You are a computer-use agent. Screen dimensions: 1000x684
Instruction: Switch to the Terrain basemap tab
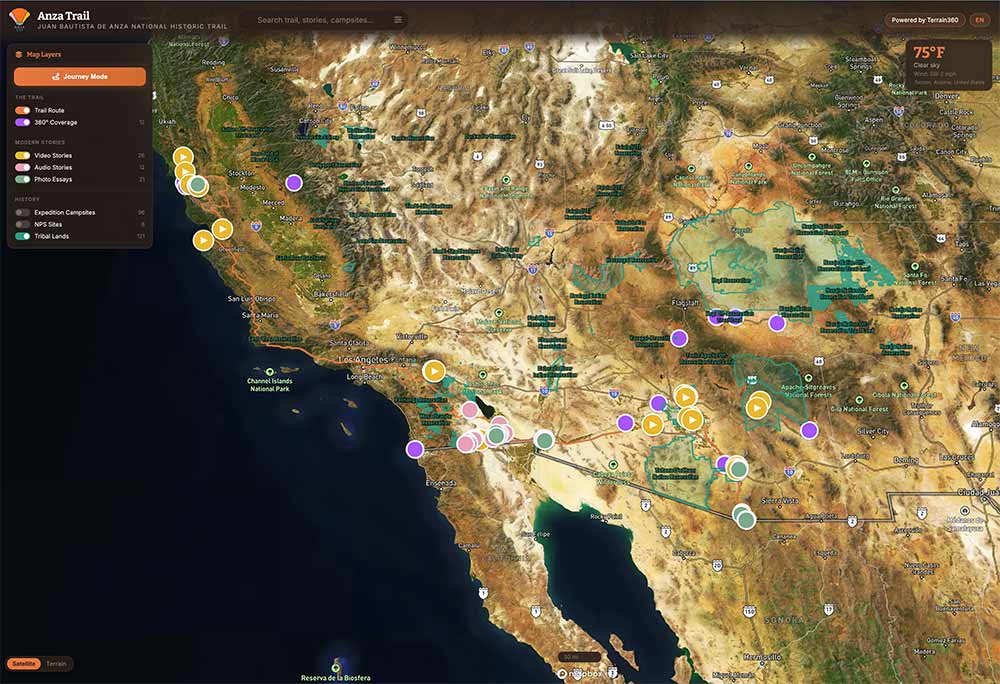coord(57,663)
